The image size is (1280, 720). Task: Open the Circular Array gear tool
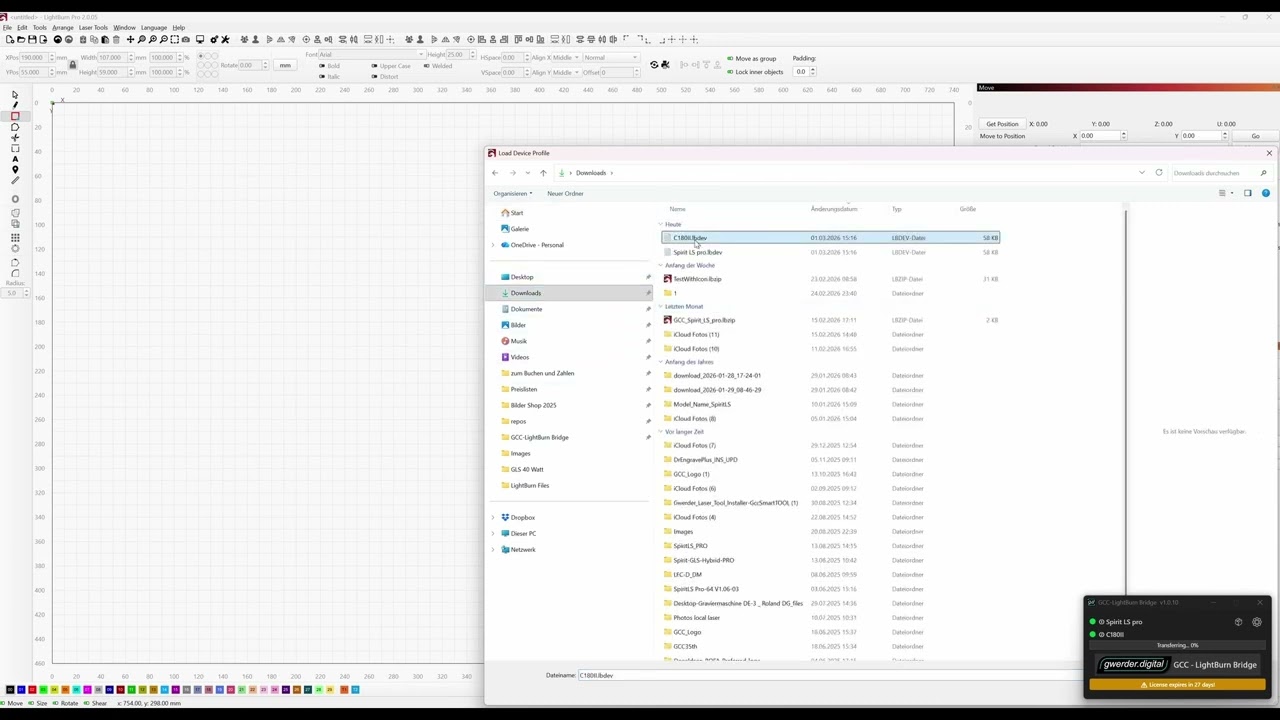tap(14, 247)
